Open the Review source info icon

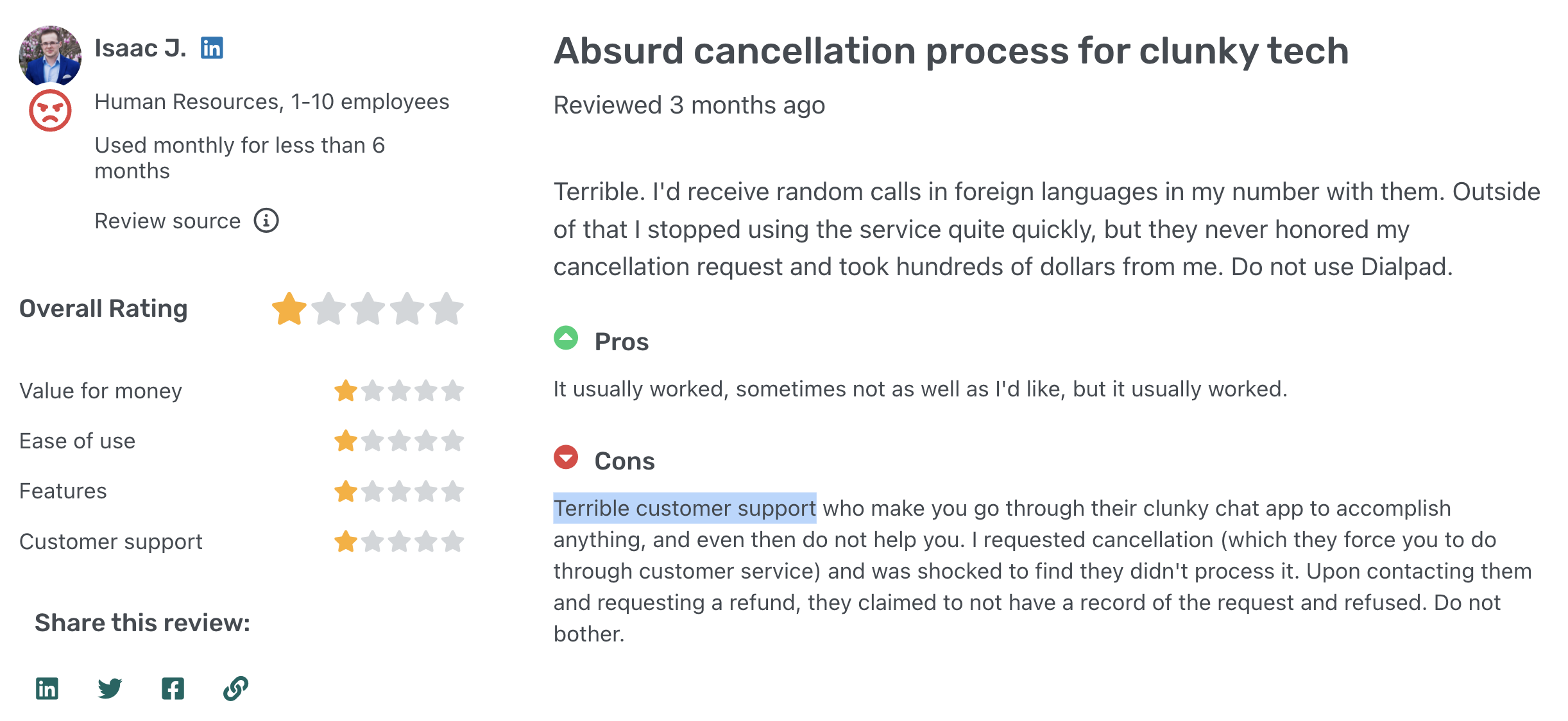pyautogui.click(x=266, y=221)
